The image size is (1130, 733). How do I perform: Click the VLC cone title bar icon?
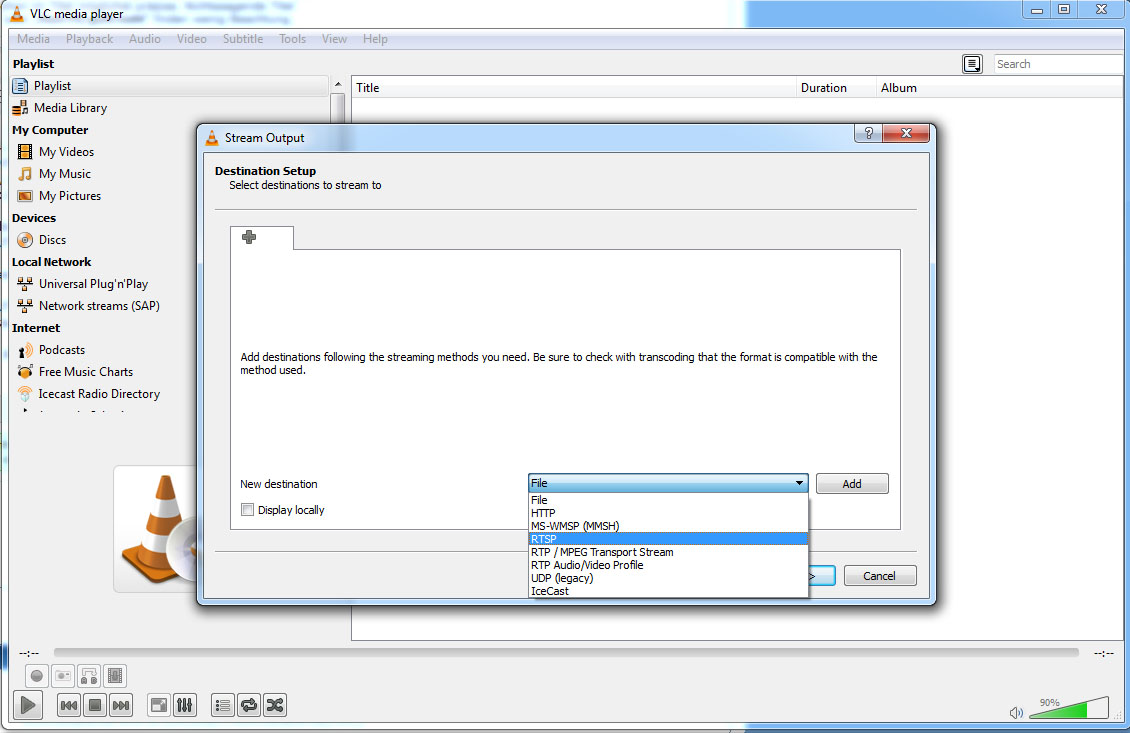tap(17, 14)
